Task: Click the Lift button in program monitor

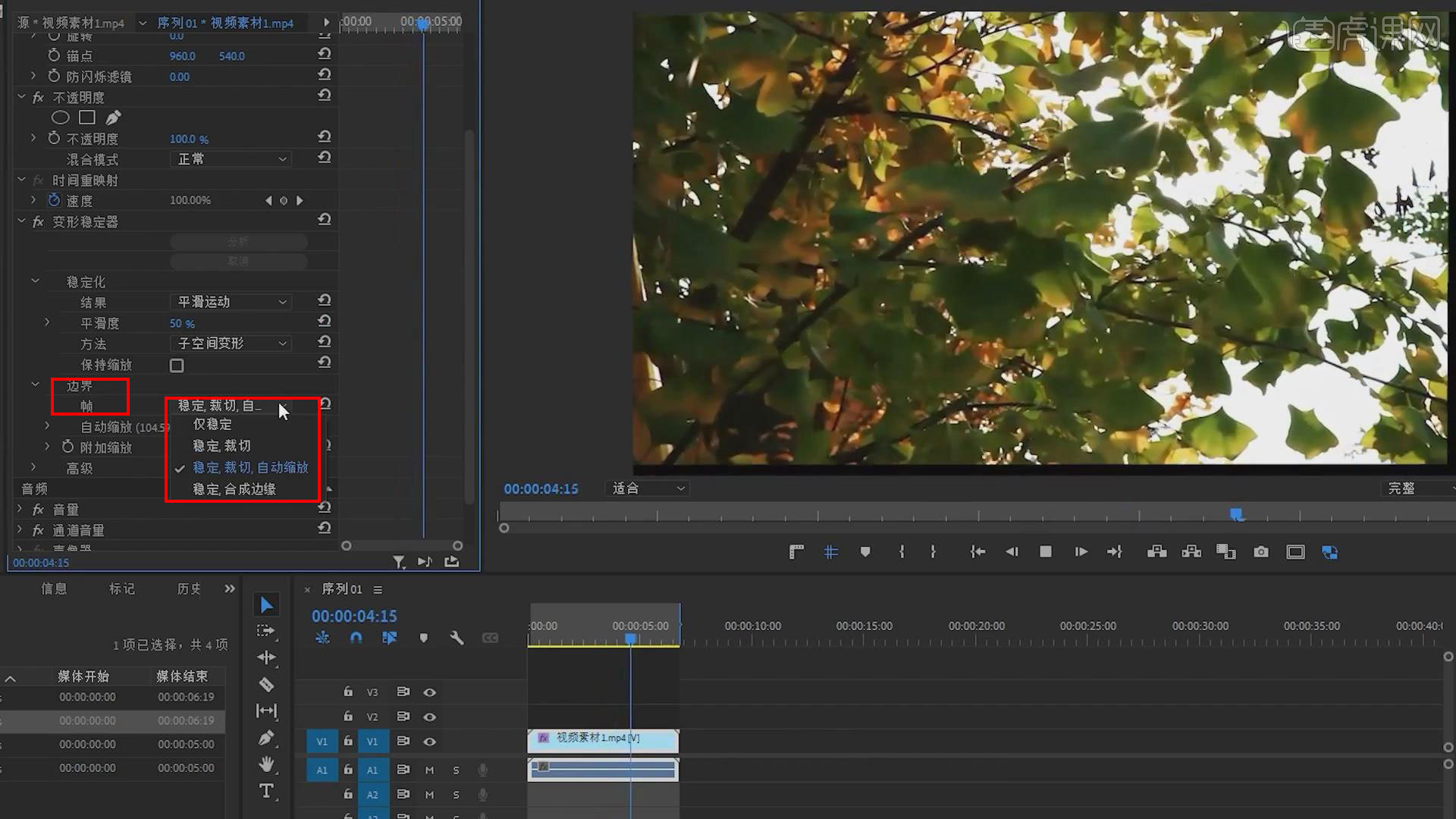Action: pos(1157,552)
